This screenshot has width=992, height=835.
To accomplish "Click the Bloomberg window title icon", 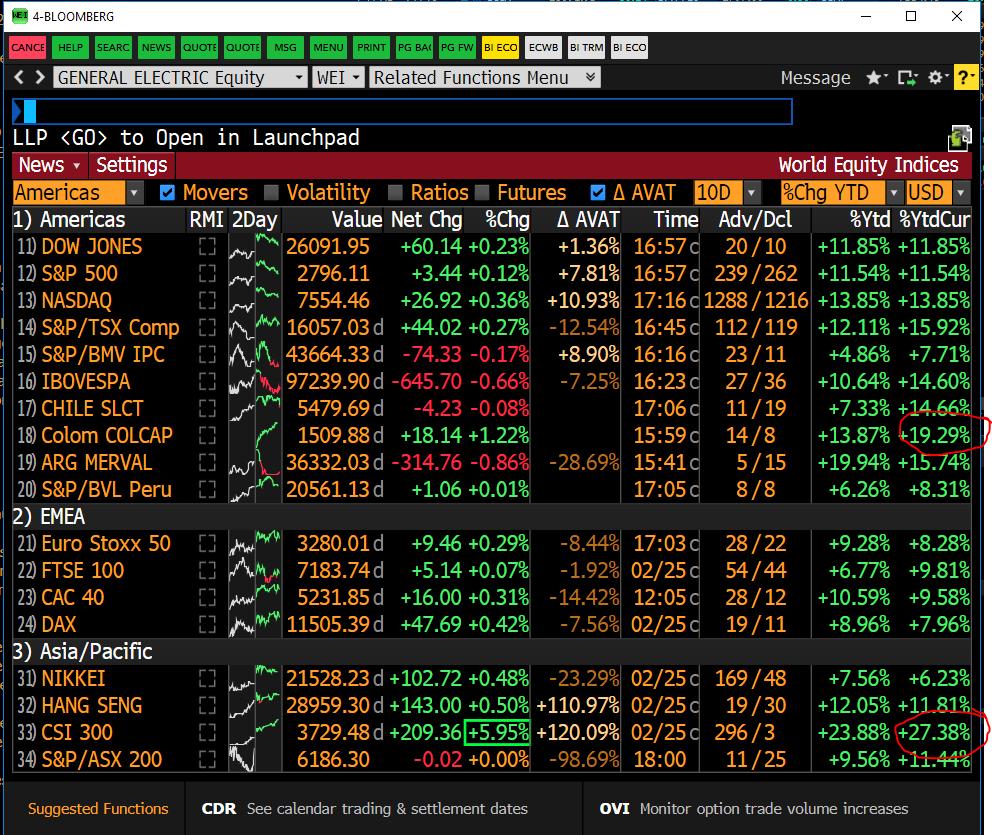I will [x=20, y=16].
